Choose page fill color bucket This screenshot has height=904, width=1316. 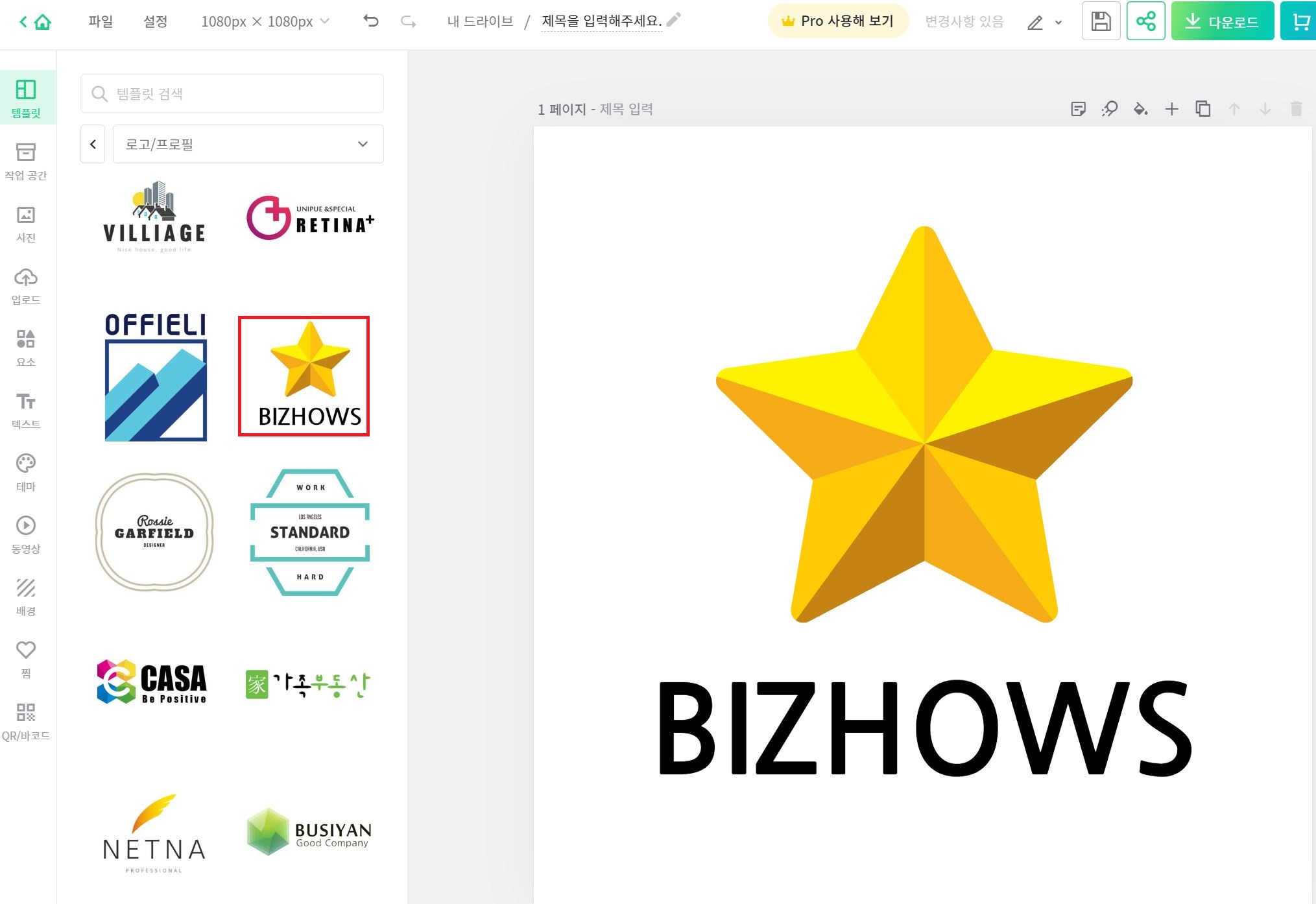coord(1140,109)
